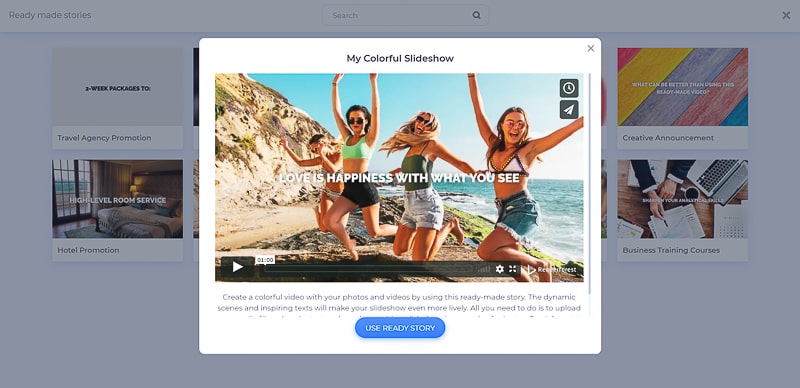
Task: Click the watch later clock icon
Action: tap(569, 88)
